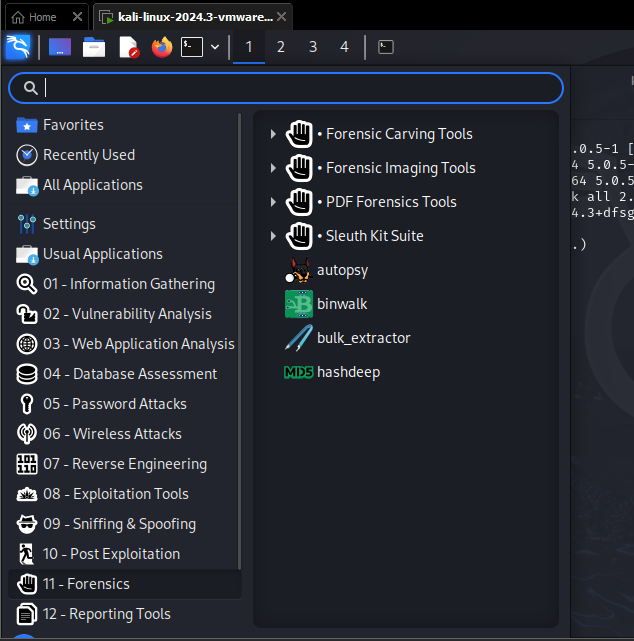
Task: Launch hashdeep
Action: click(x=405, y=372)
